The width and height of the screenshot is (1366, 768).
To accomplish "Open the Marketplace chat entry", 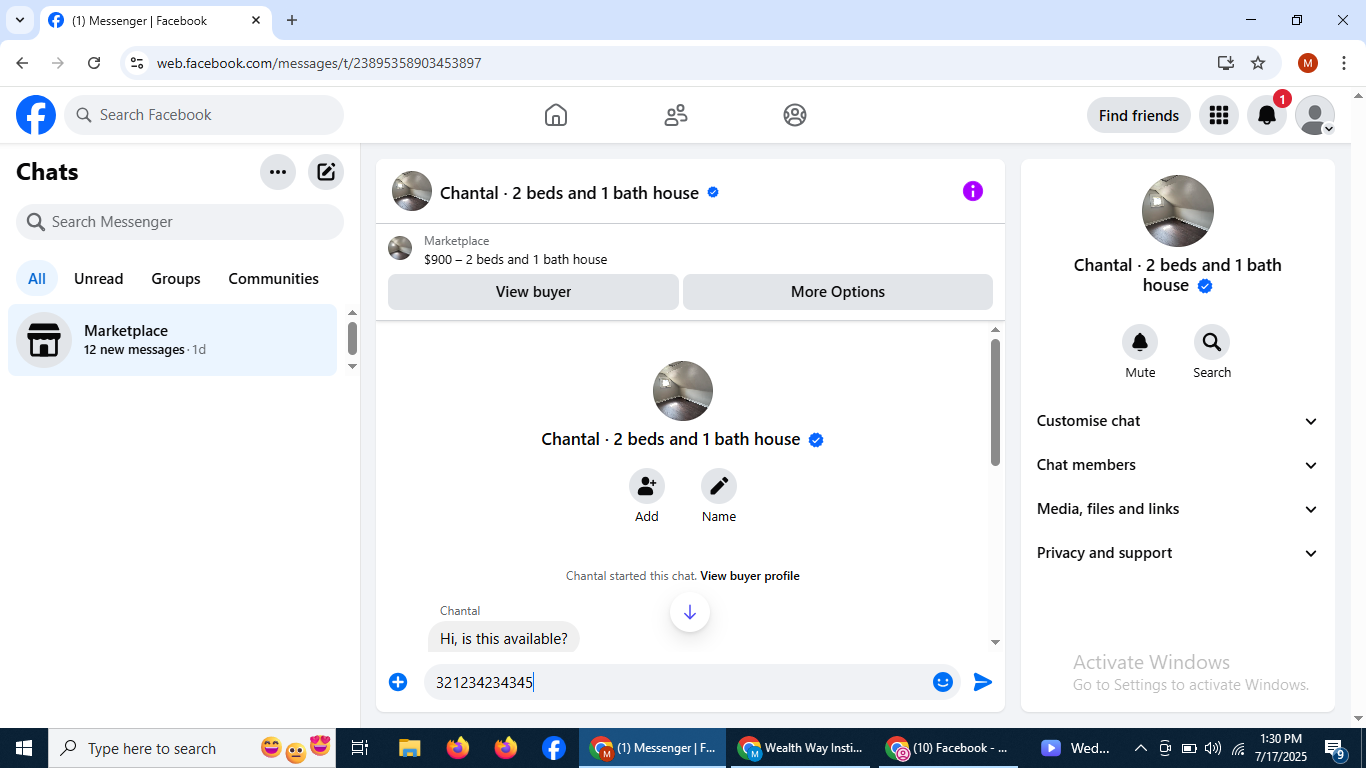I will pyautogui.click(x=172, y=340).
